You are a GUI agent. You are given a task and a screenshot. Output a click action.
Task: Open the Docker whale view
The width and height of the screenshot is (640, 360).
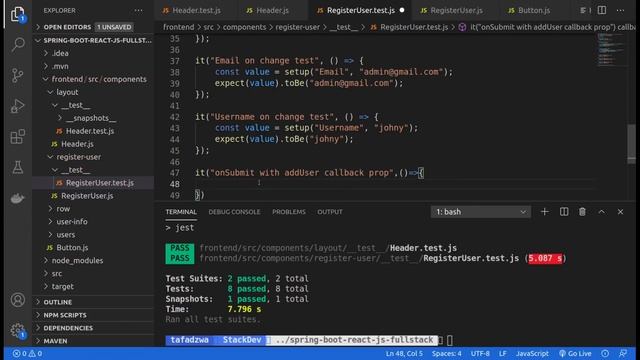[18, 198]
